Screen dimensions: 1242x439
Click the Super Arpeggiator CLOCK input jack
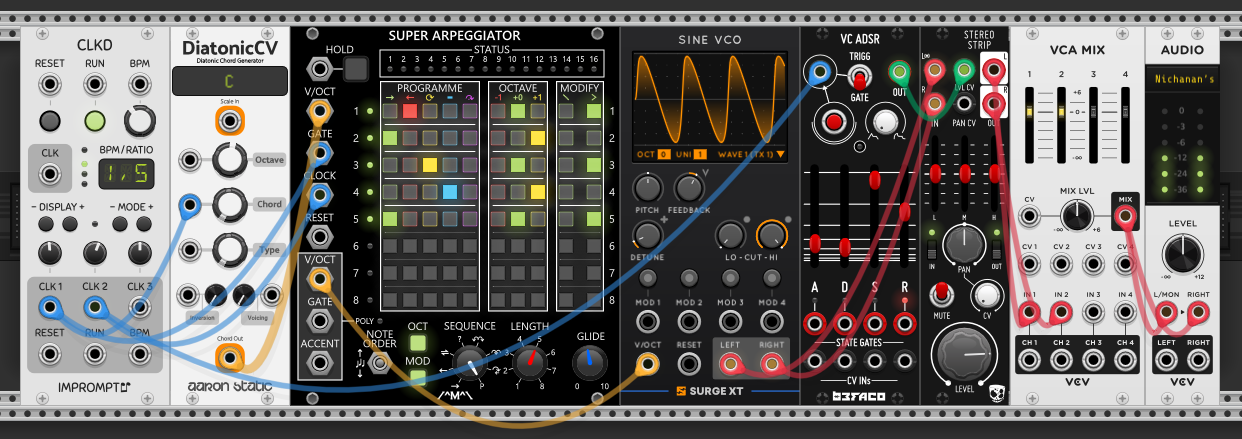(320, 193)
